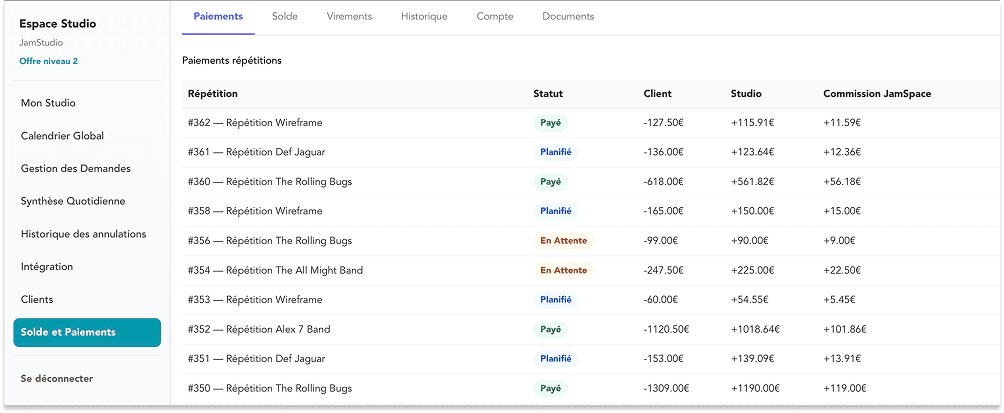Click studio amount +115.91€
1004x413 pixels.
(x=752, y=123)
